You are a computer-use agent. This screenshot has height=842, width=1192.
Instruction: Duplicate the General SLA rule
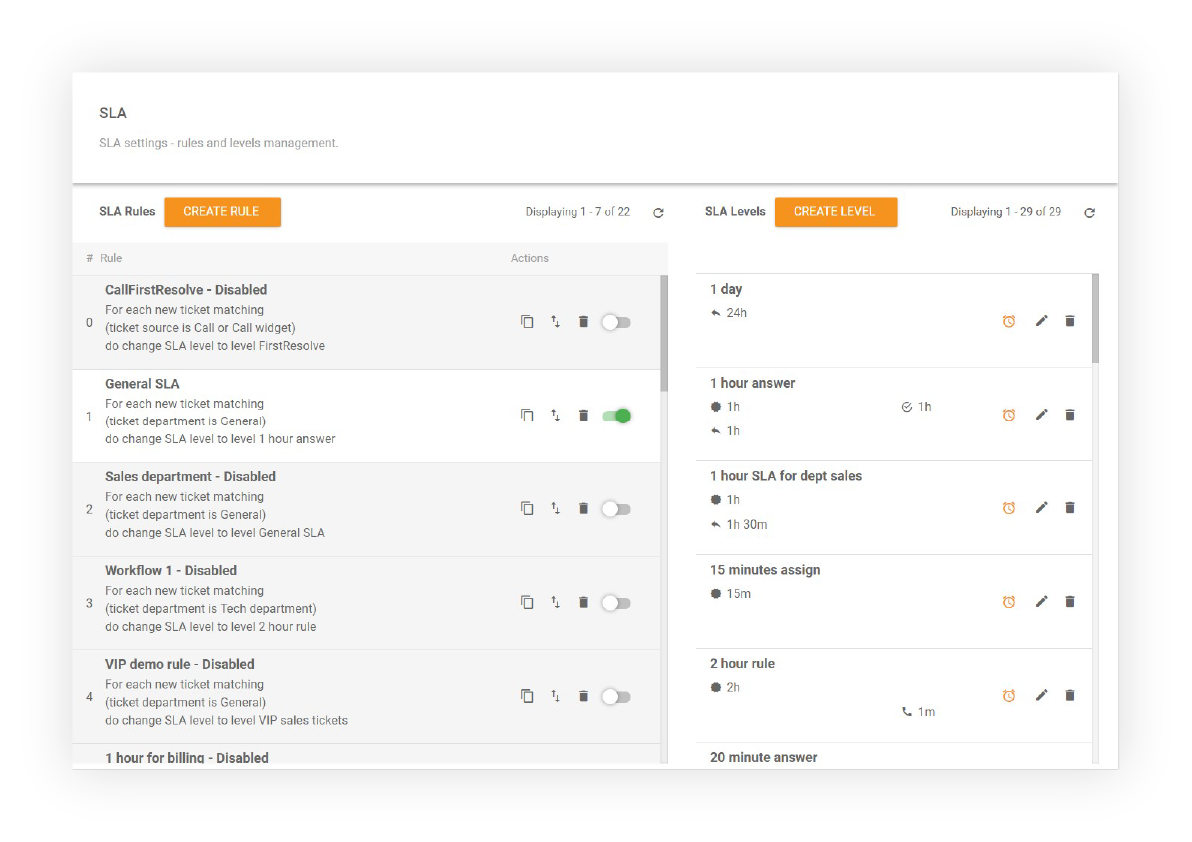[x=527, y=415]
